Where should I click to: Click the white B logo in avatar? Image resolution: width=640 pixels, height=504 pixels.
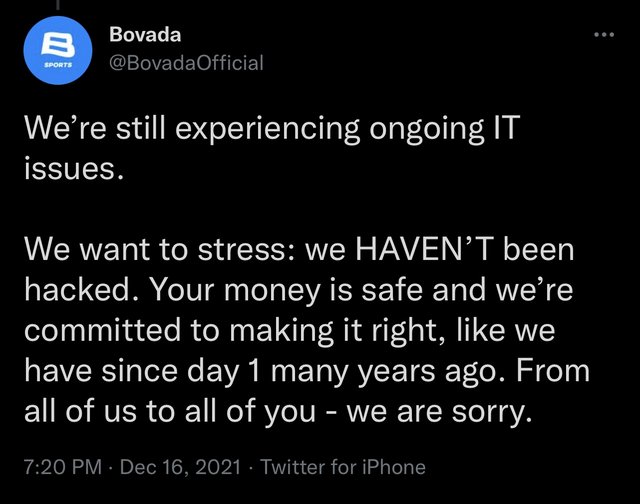coord(58,44)
